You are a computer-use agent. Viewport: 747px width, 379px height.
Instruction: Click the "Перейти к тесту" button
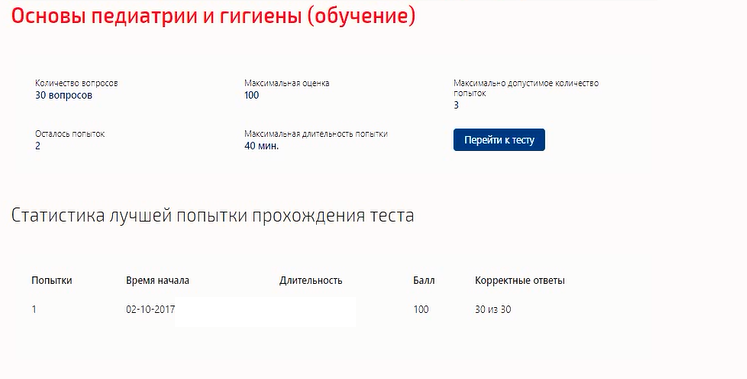pos(499,140)
